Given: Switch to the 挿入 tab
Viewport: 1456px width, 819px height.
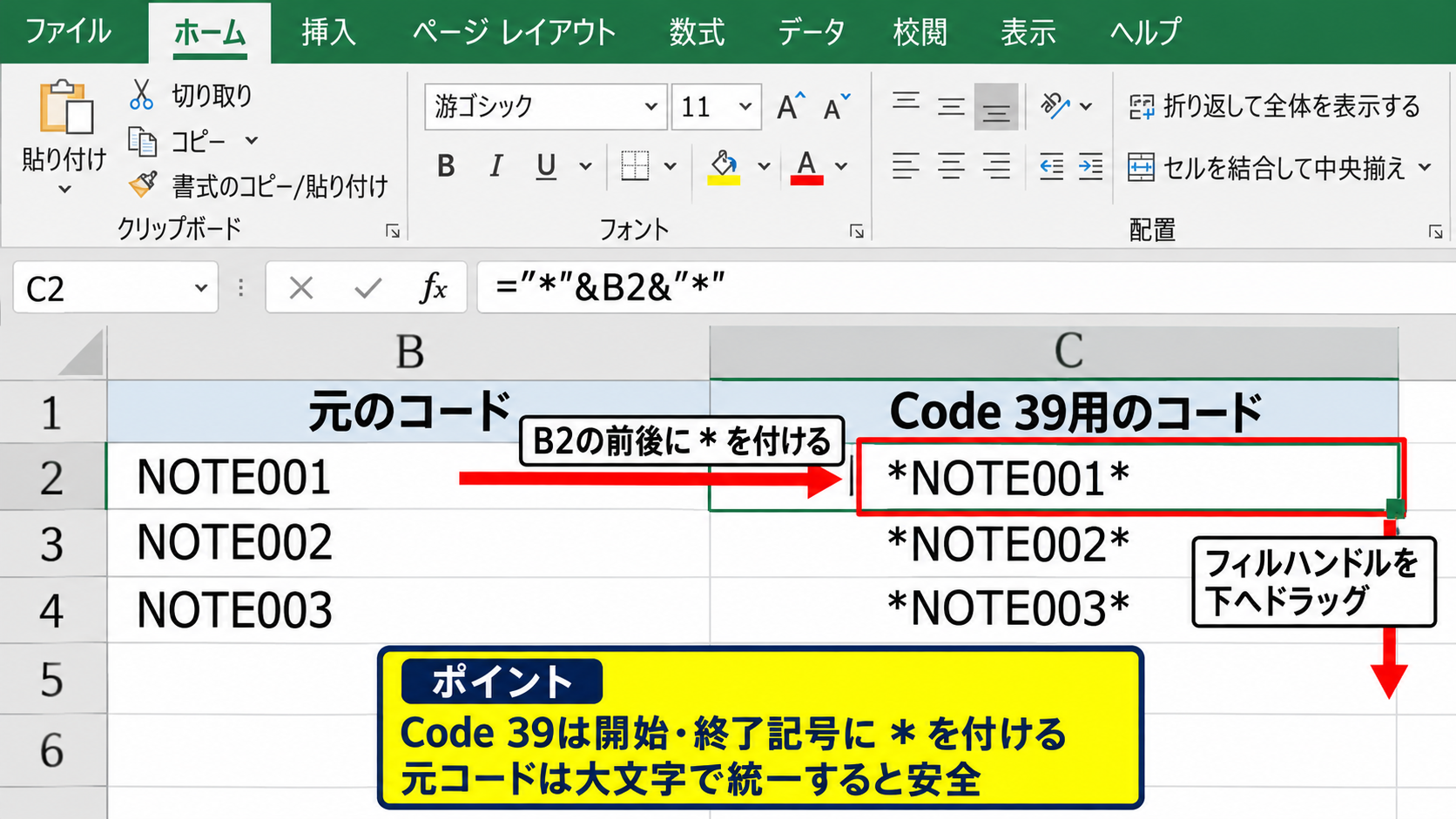Looking at the screenshot, I should point(328,32).
